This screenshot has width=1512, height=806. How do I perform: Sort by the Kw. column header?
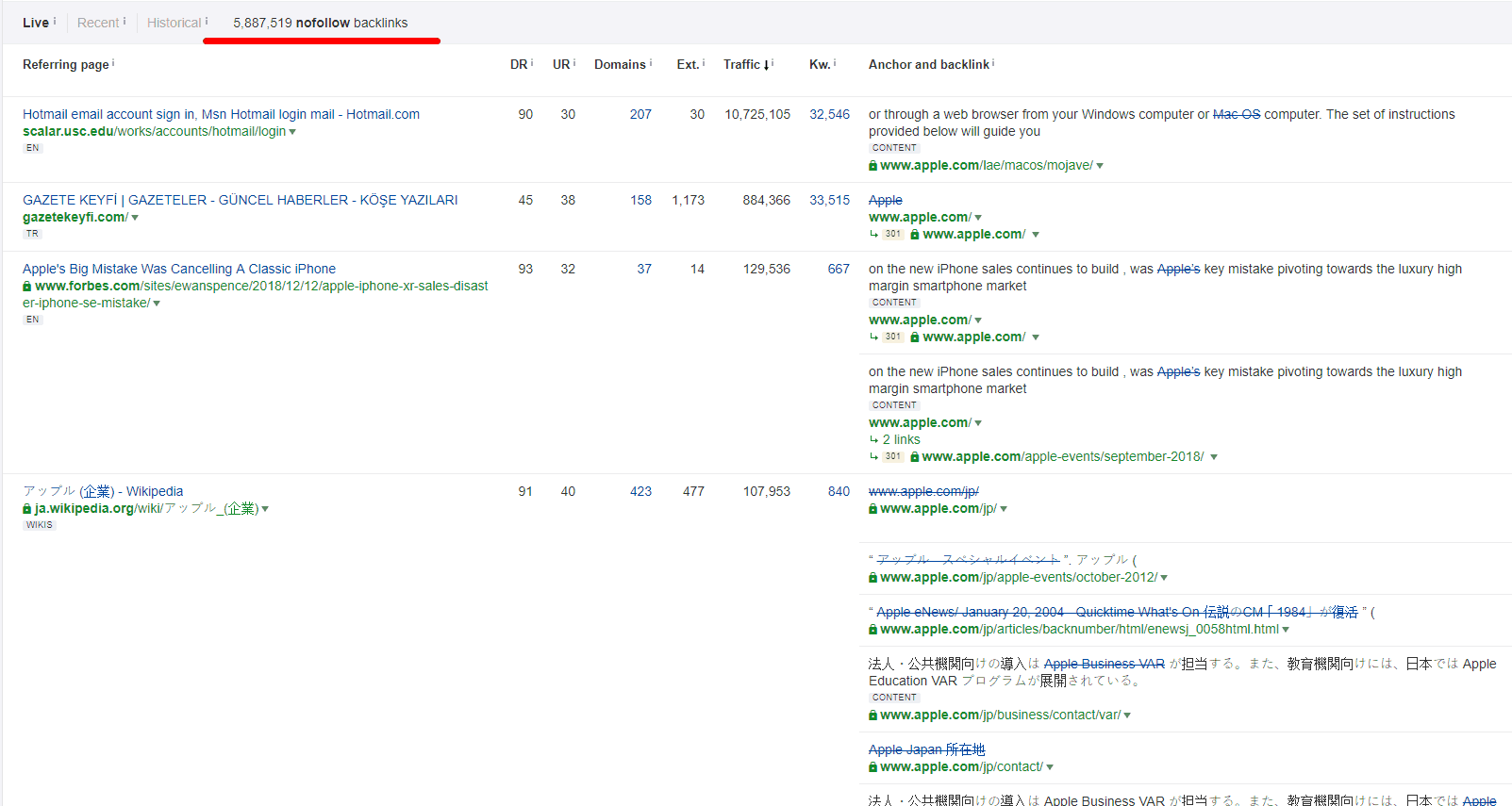click(x=820, y=64)
